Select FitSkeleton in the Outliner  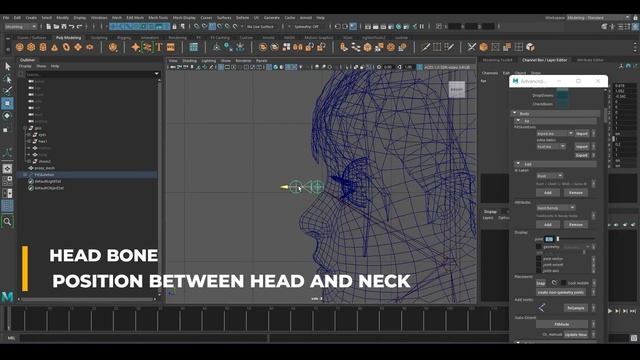point(44,175)
